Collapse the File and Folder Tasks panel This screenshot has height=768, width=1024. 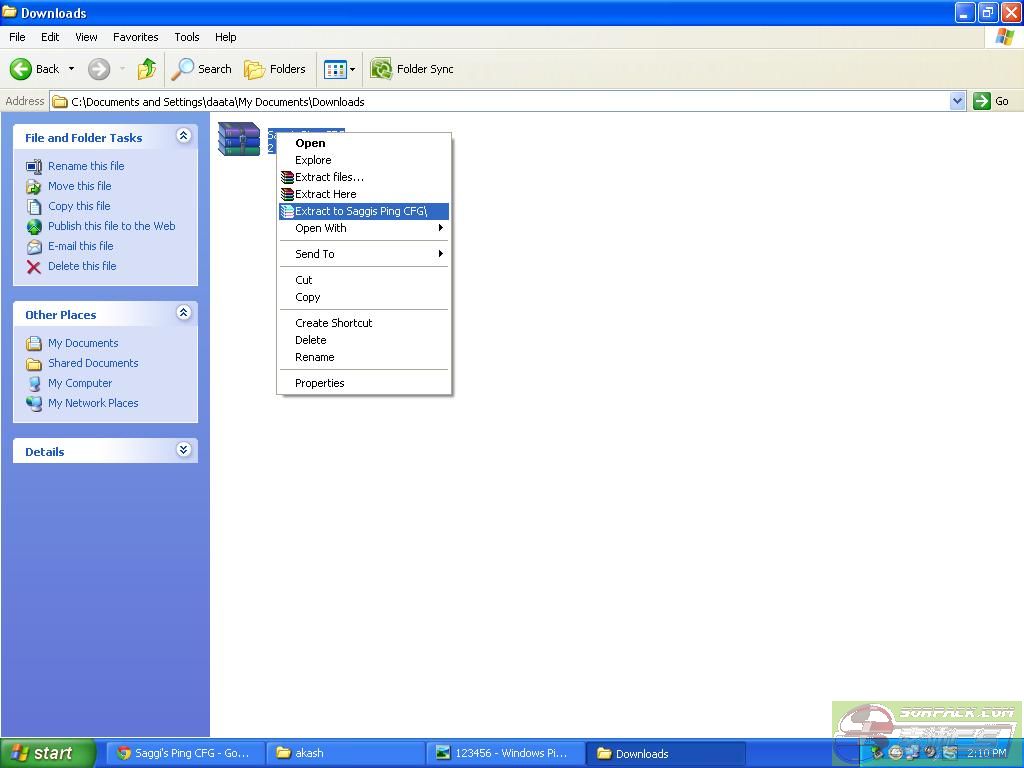183,136
